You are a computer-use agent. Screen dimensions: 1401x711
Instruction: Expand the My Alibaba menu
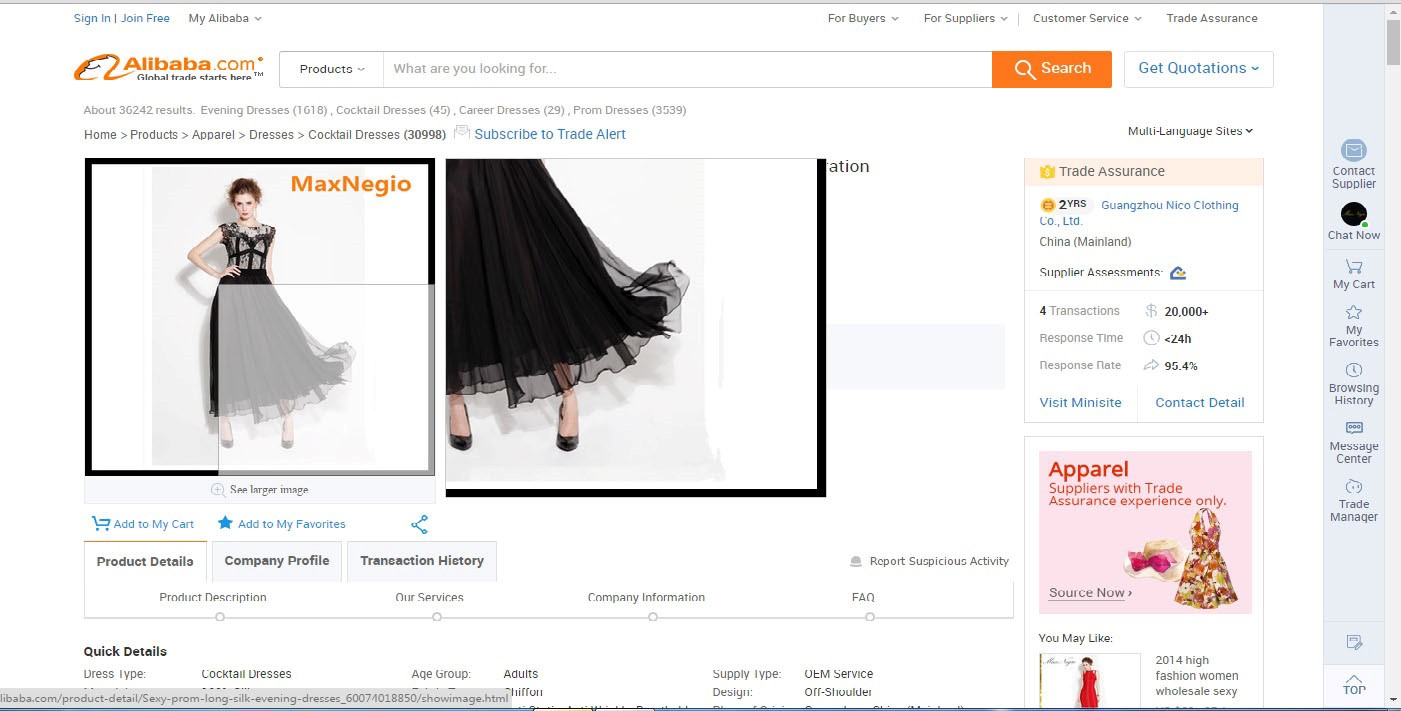pyautogui.click(x=225, y=18)
